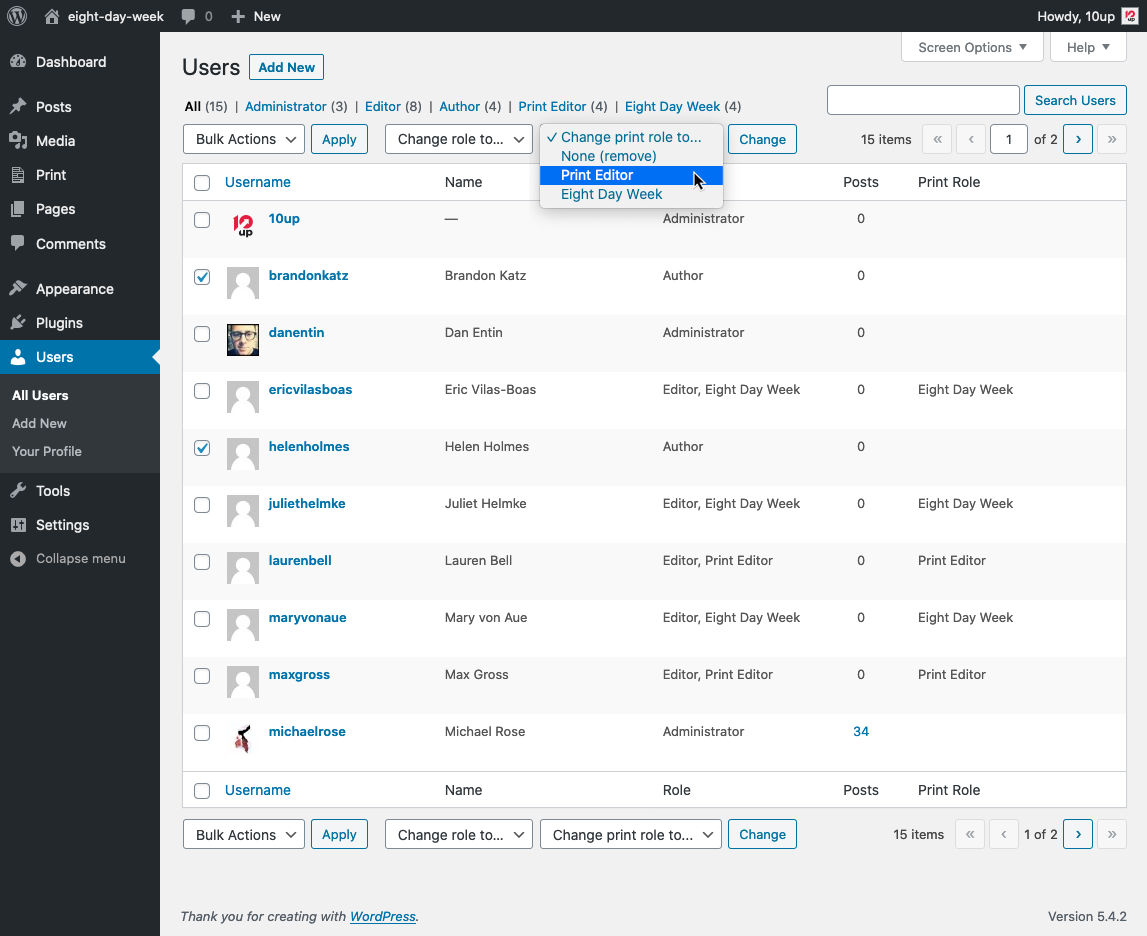Image resolution: width=1147 pixels, height=936 pixels.
Task: Expand the Screen Options panel
Action: (972, 48)
